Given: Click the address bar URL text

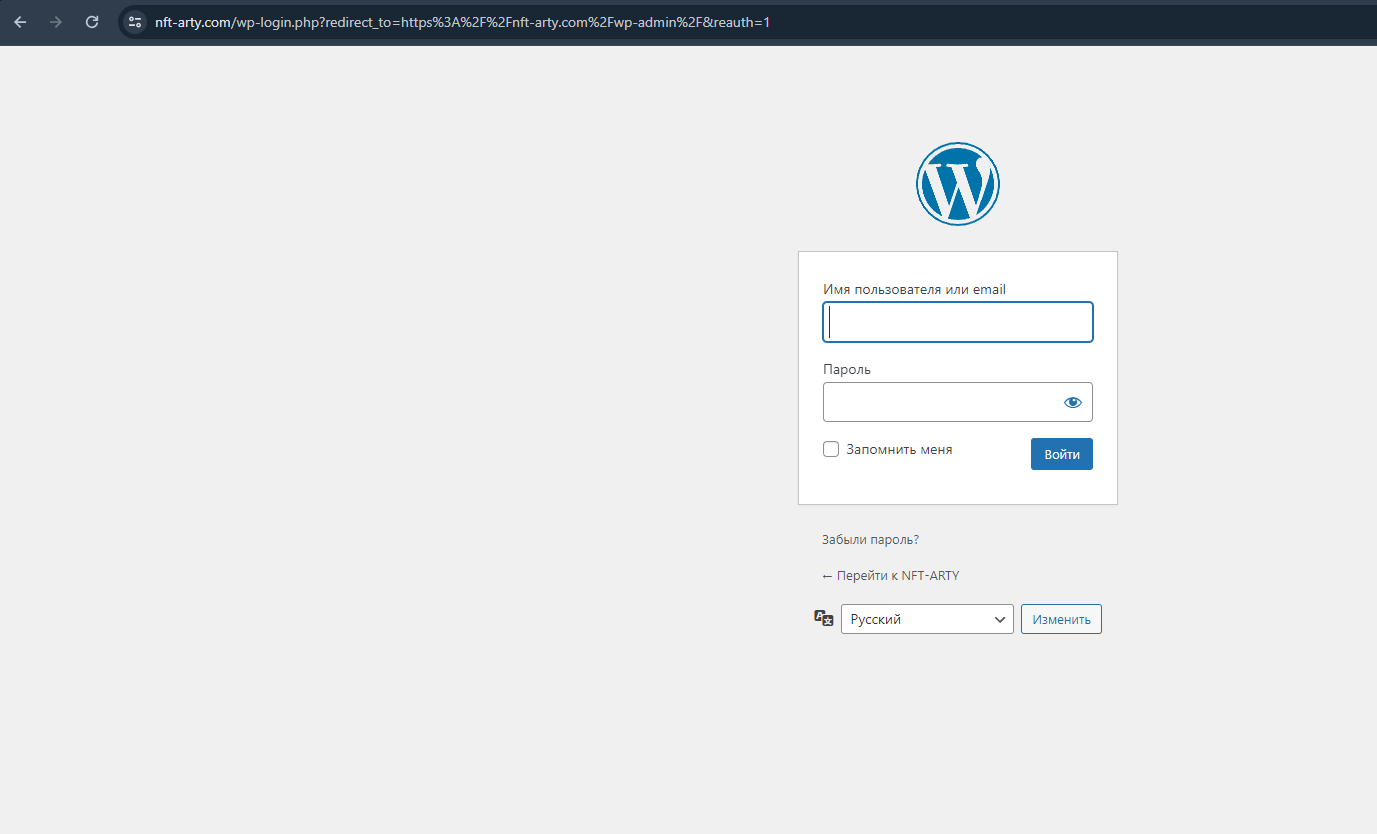Looking at the screenshot, I should click(x=462, y=22).
